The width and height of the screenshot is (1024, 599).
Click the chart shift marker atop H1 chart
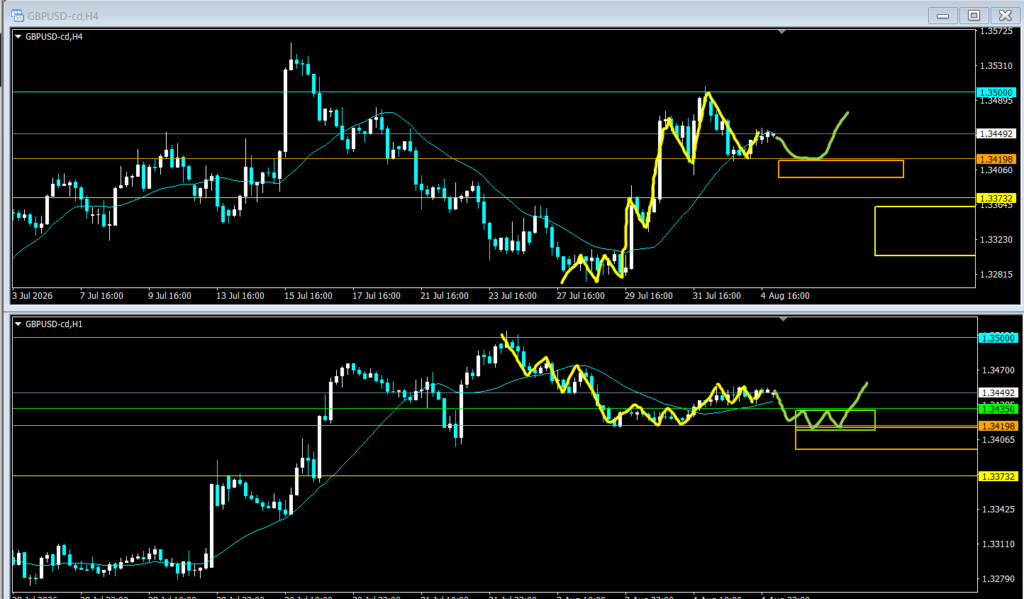point(782,319)
